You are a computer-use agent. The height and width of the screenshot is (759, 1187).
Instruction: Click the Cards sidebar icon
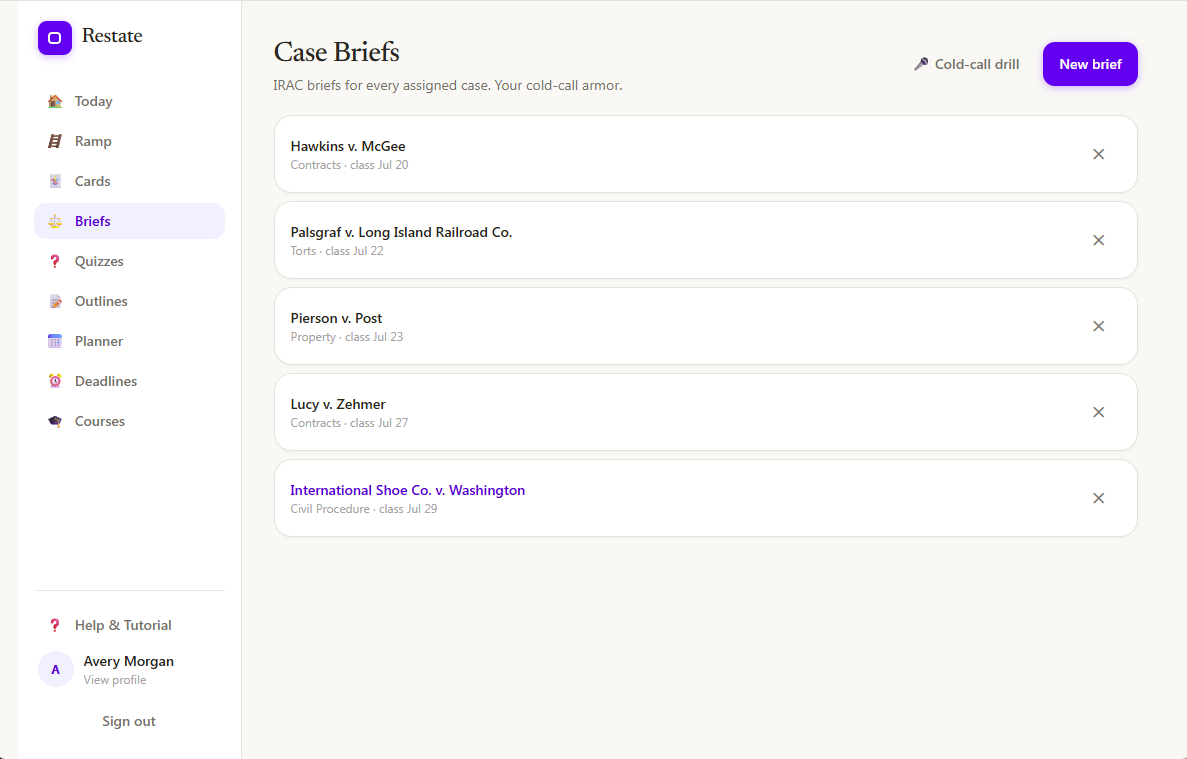click(55, 182)
